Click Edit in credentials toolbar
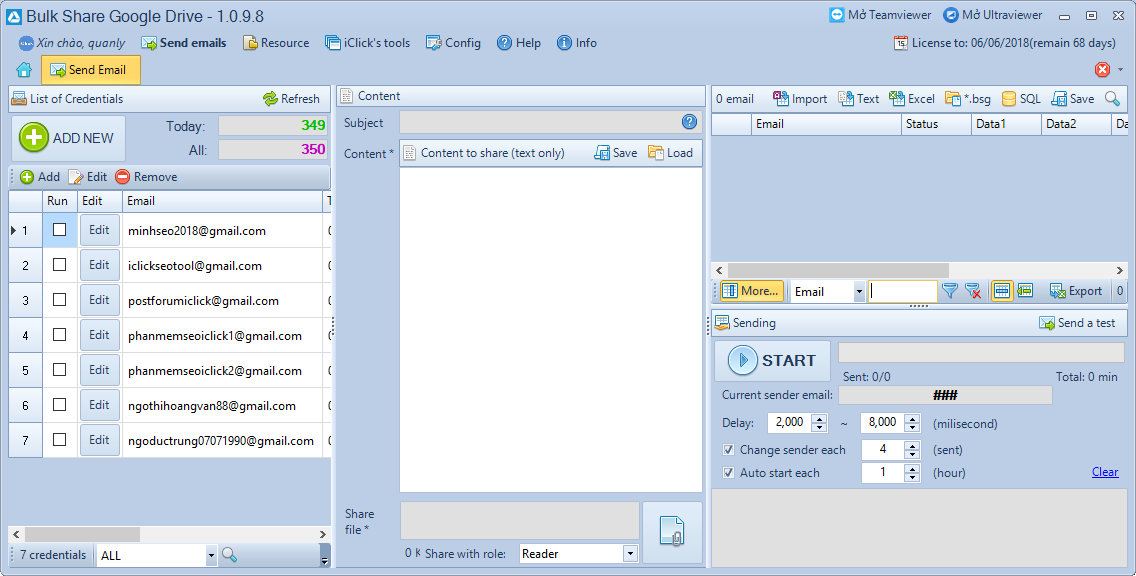The image size is (1136, 576). [x=88, y=177]
